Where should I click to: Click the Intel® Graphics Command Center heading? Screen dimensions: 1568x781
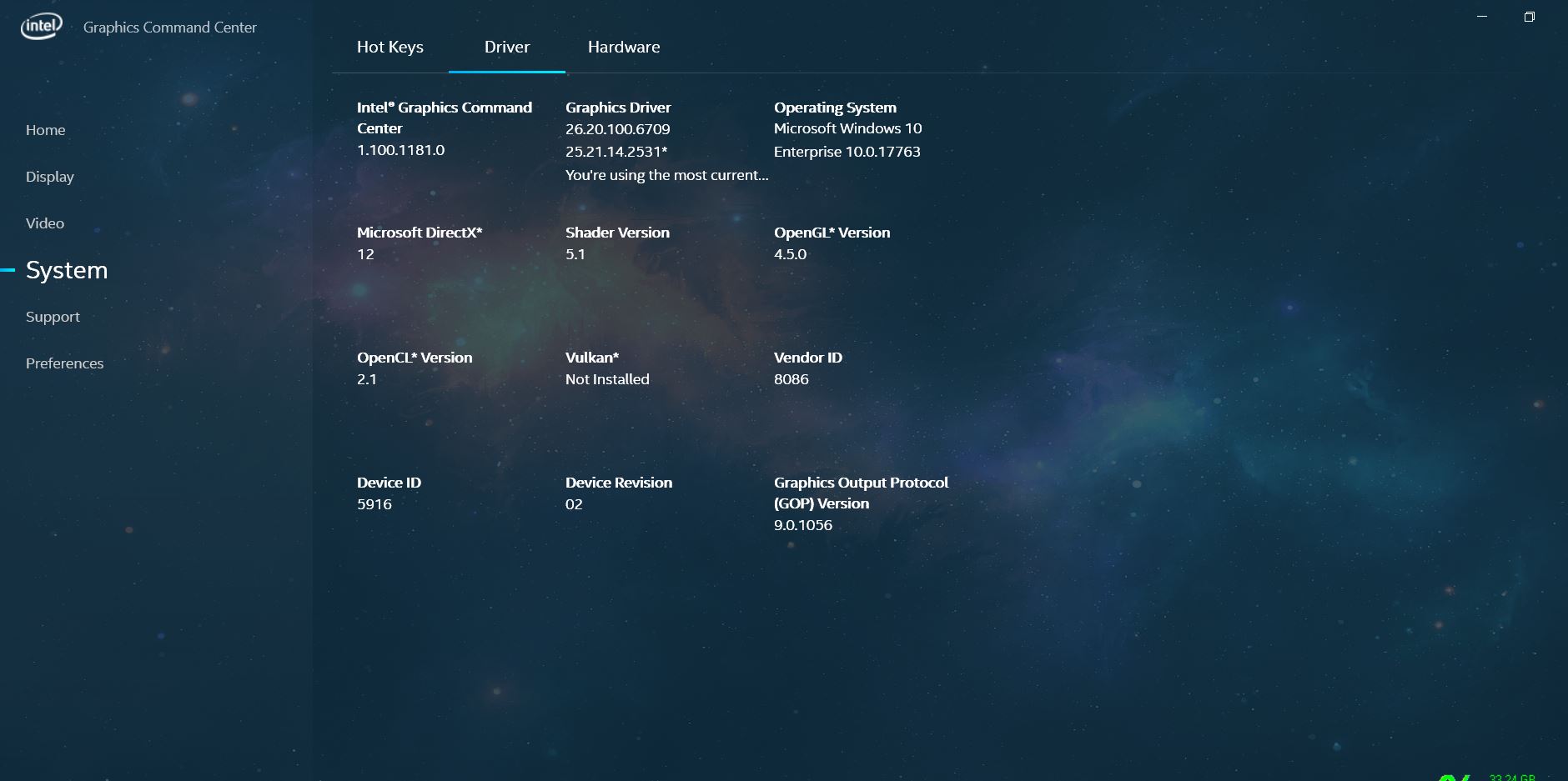point(445,118)
